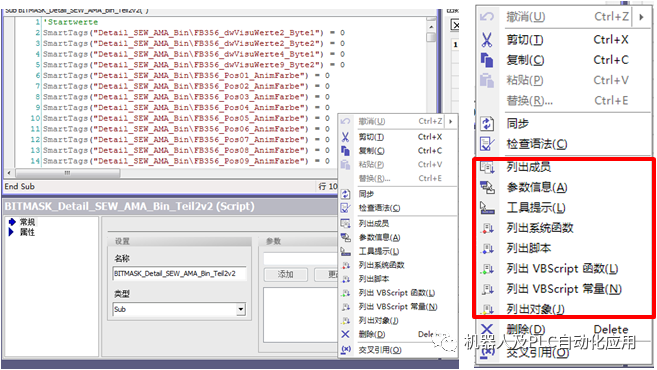The image size is (657, 370).
Task: Click the empty 参数 input field
Action: coord(301,258)
